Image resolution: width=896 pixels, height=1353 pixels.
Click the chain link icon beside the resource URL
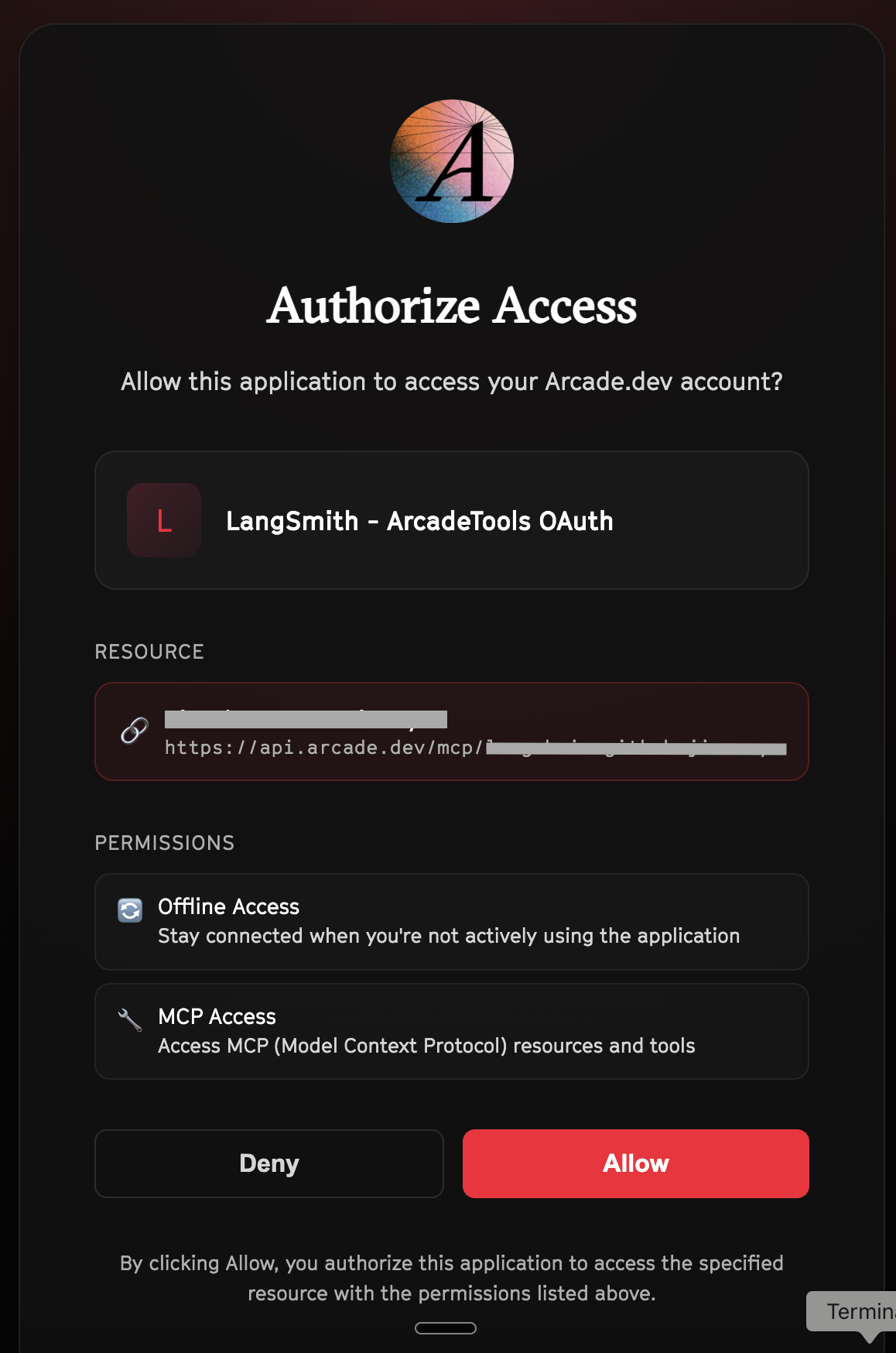(134, 731)
